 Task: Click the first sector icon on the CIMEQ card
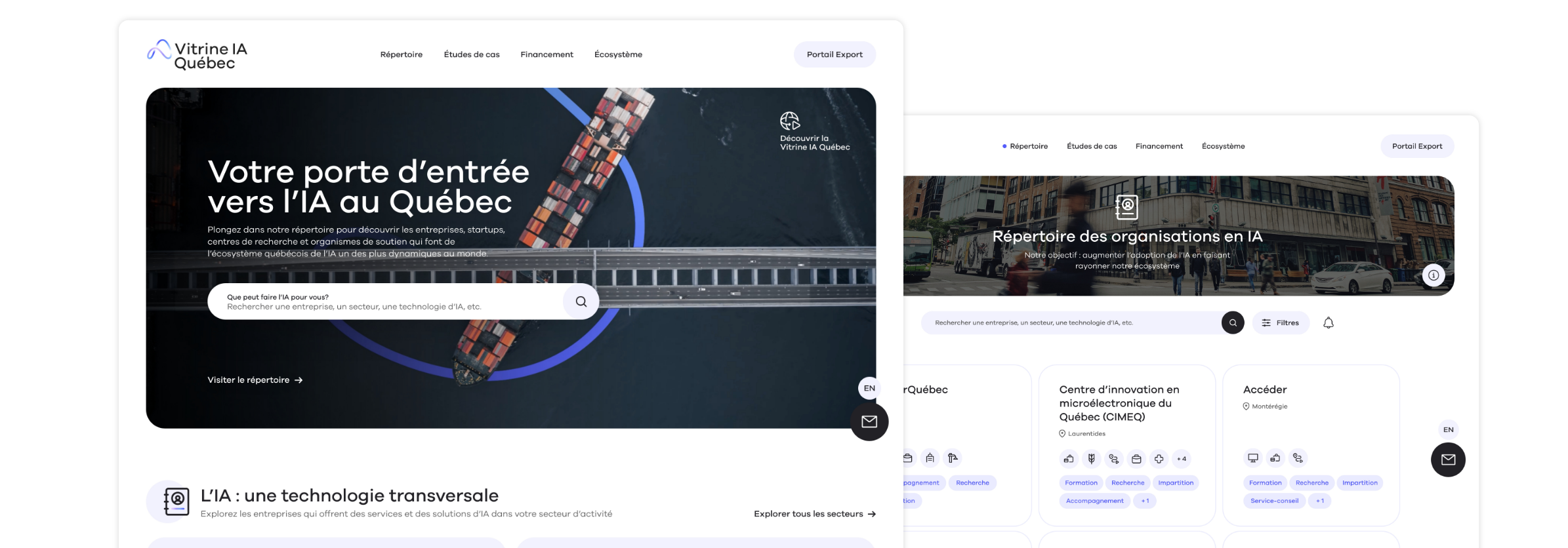click(1069, 459)
